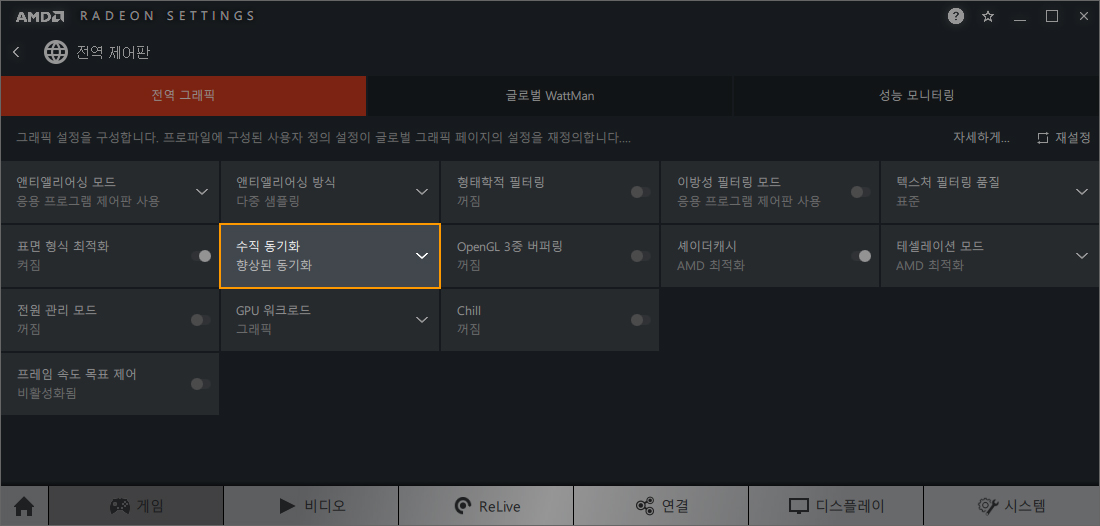Click 자세하게... for more details
This screenshot has height=526, width=1100.
(x=981, y=138)
